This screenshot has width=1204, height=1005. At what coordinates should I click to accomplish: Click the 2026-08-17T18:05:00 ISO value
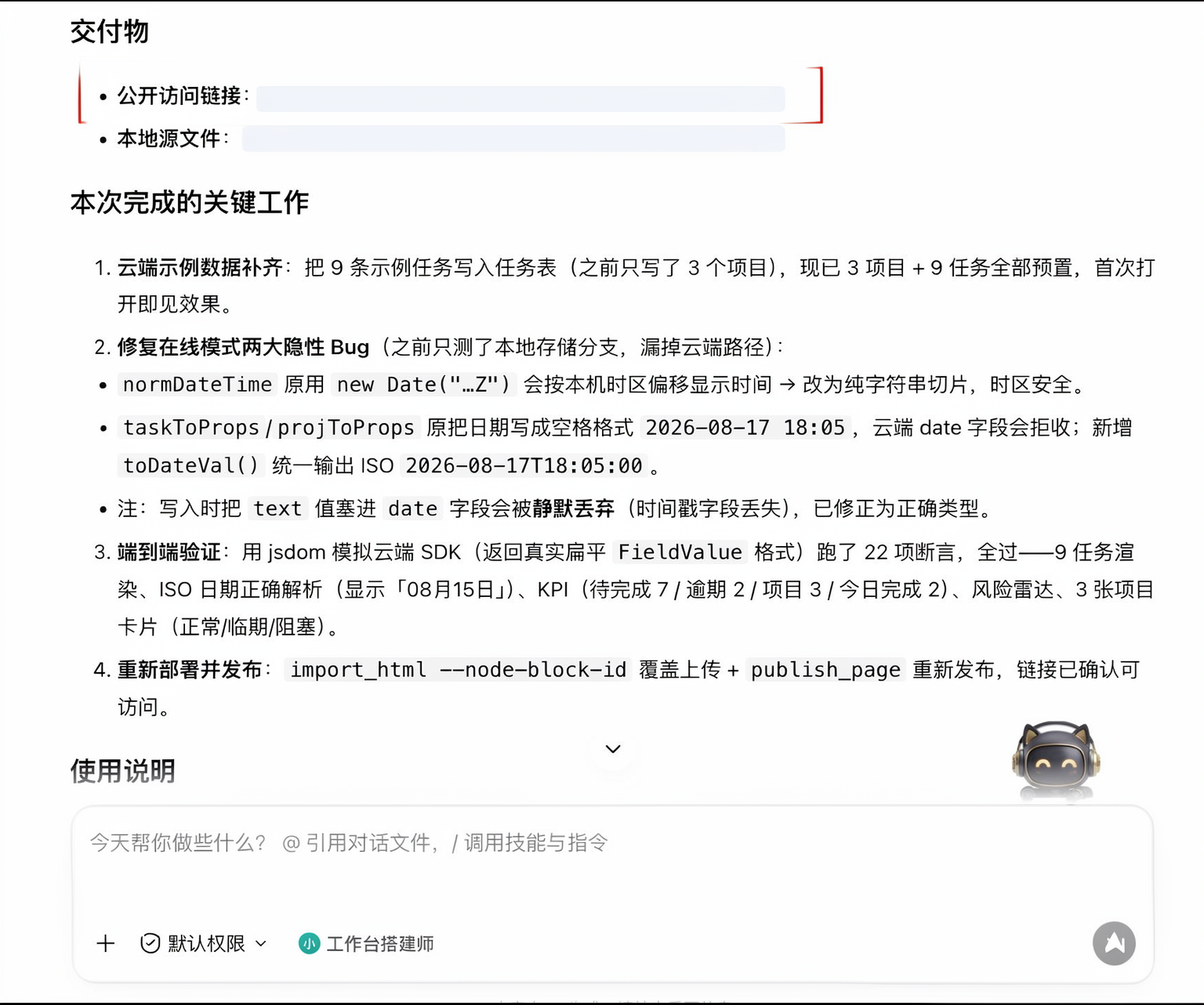pyautogui.click(x=524, y=466)
